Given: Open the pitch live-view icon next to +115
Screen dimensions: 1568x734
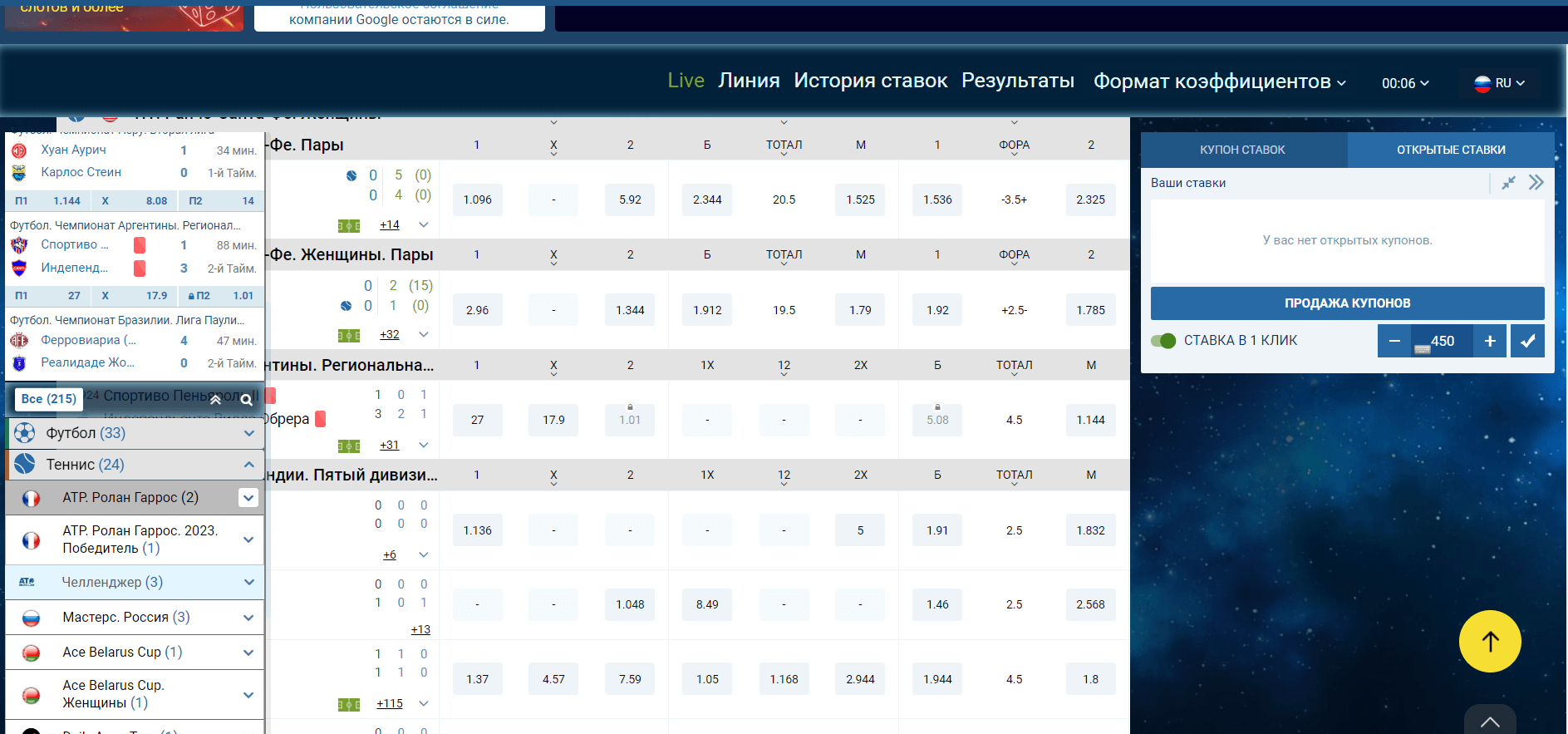Looking at the screenshot, I should tap(349, 705).
